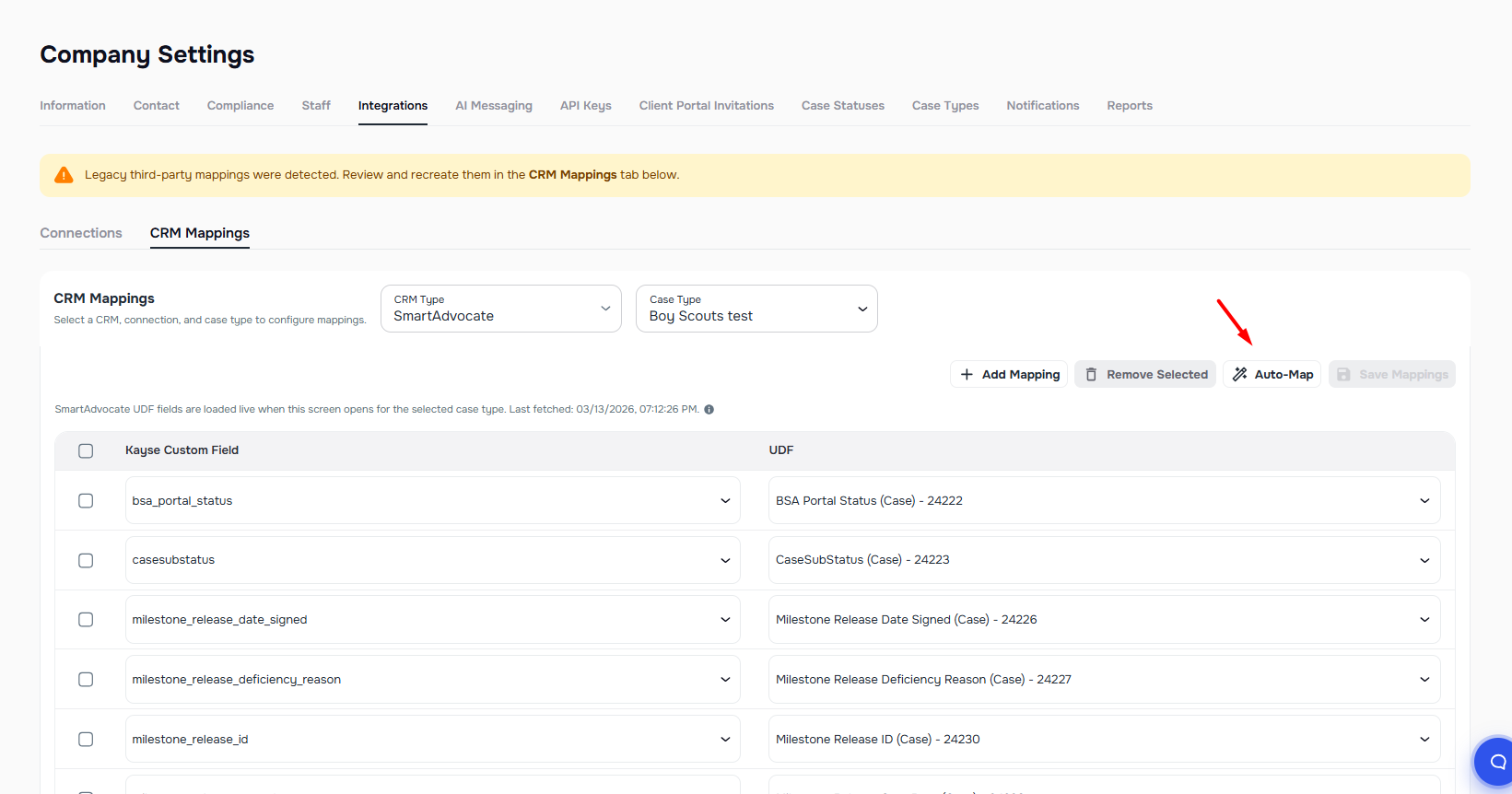1512x794 pixels.
Task: Check the bsa_portal_status row checkbox
Action: pos(86,501)
